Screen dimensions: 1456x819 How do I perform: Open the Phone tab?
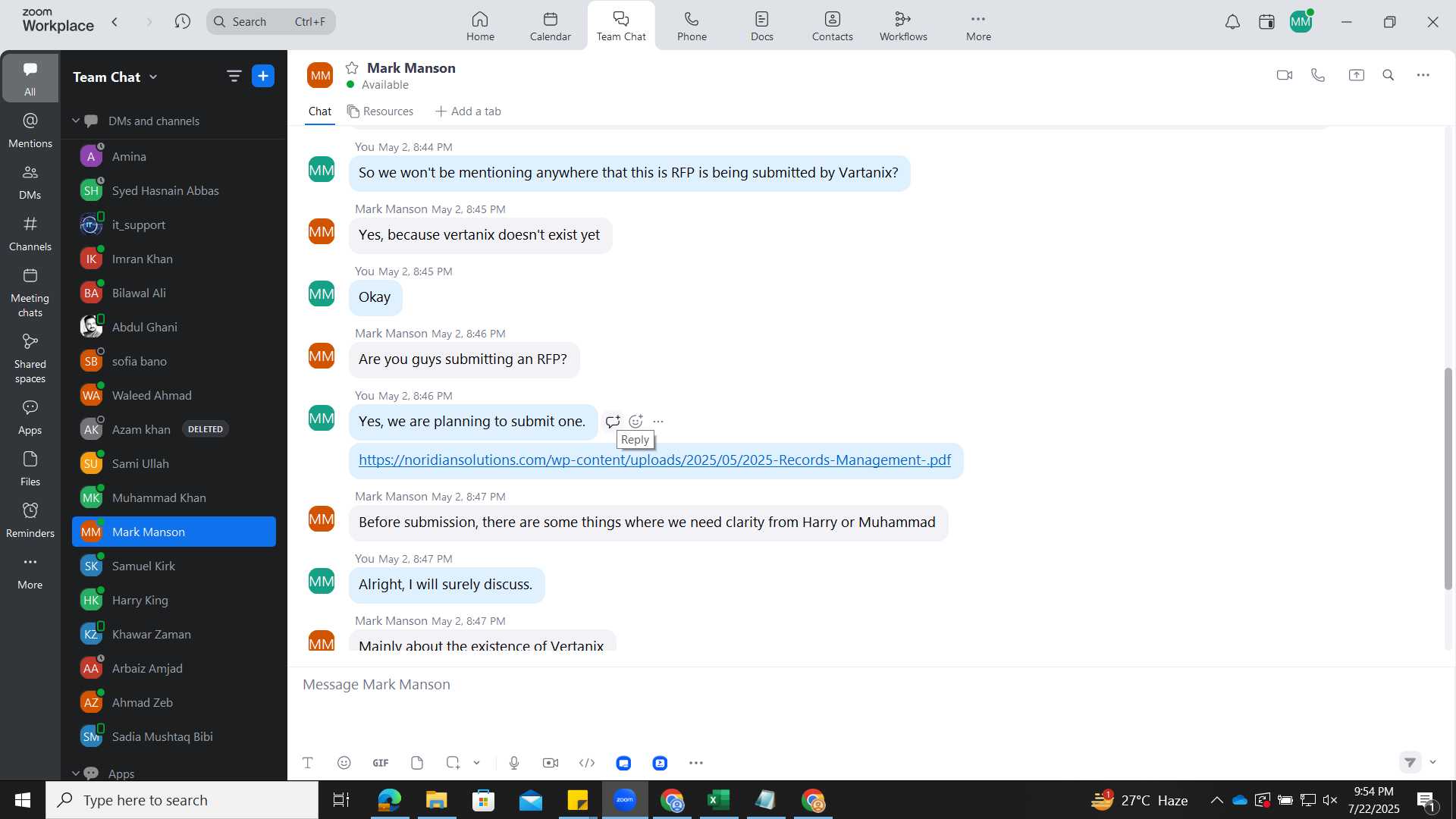click(692, 26)
